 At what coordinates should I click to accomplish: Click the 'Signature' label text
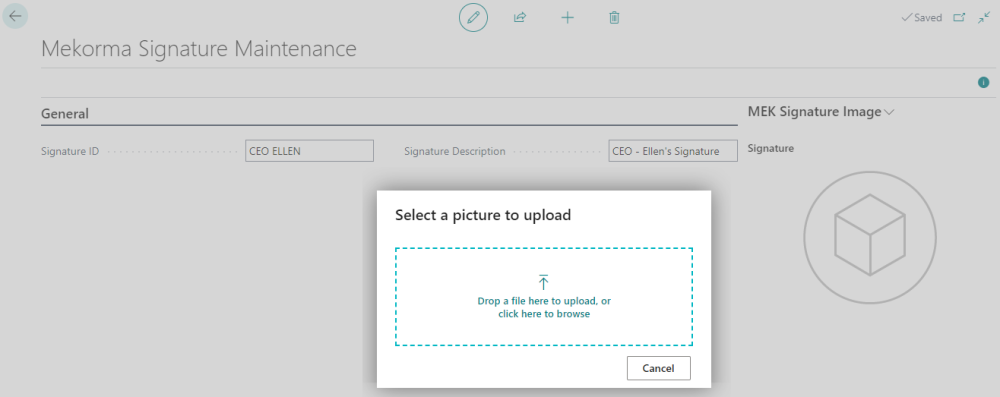(x=770, y=149)
